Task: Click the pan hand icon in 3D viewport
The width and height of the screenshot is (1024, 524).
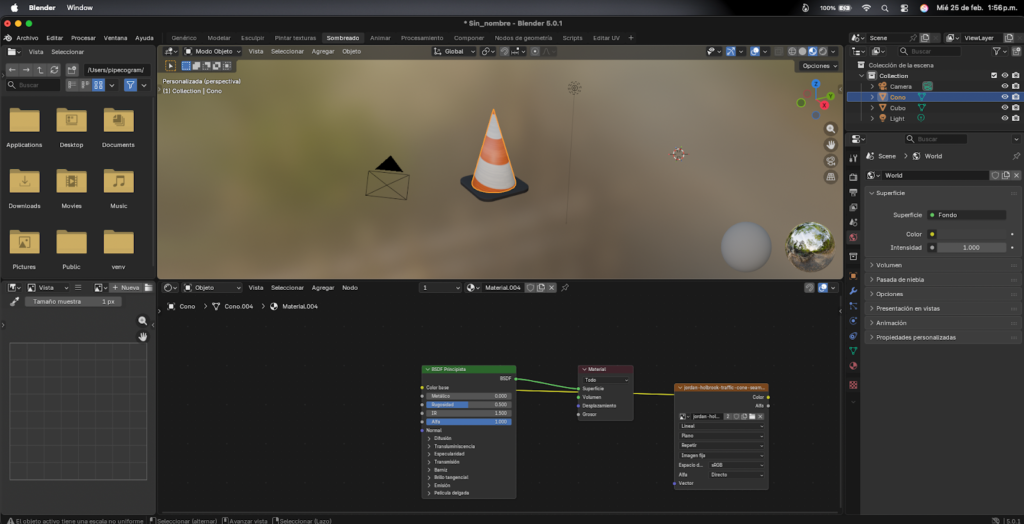Action: (830, 145)
